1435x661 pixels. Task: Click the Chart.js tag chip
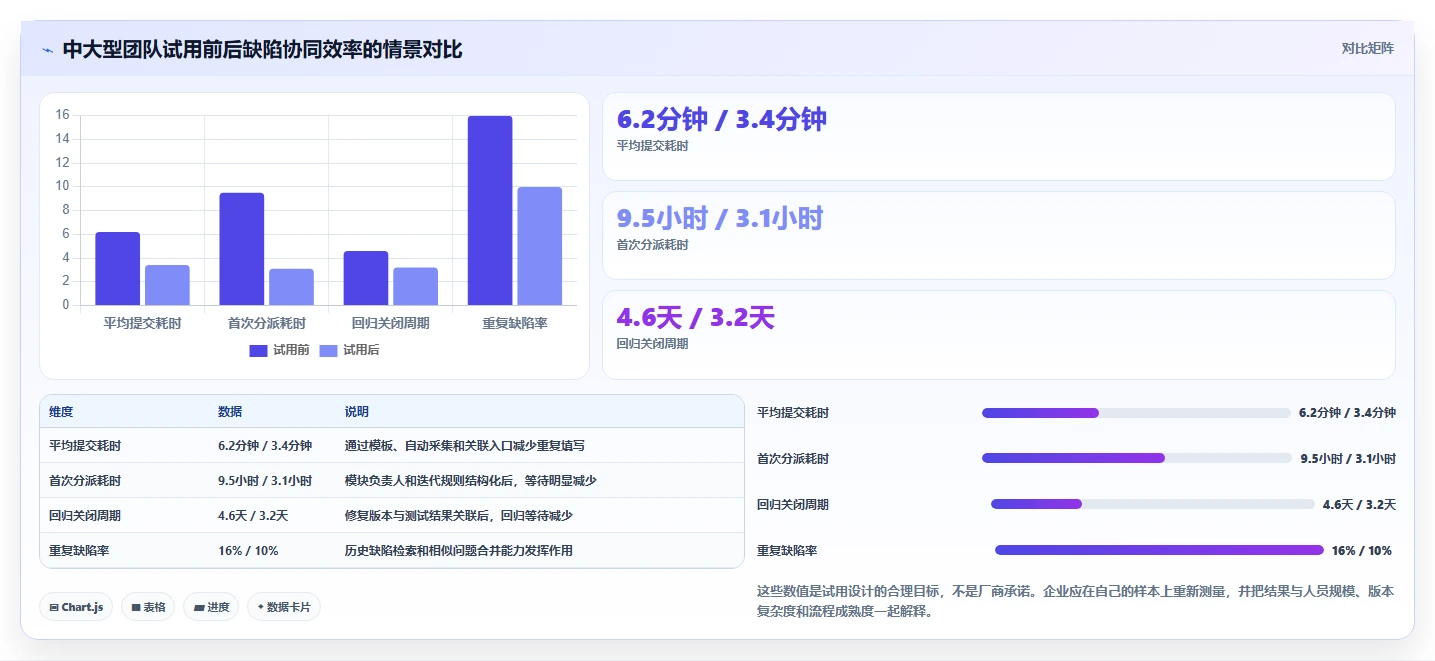coord(76,607)
